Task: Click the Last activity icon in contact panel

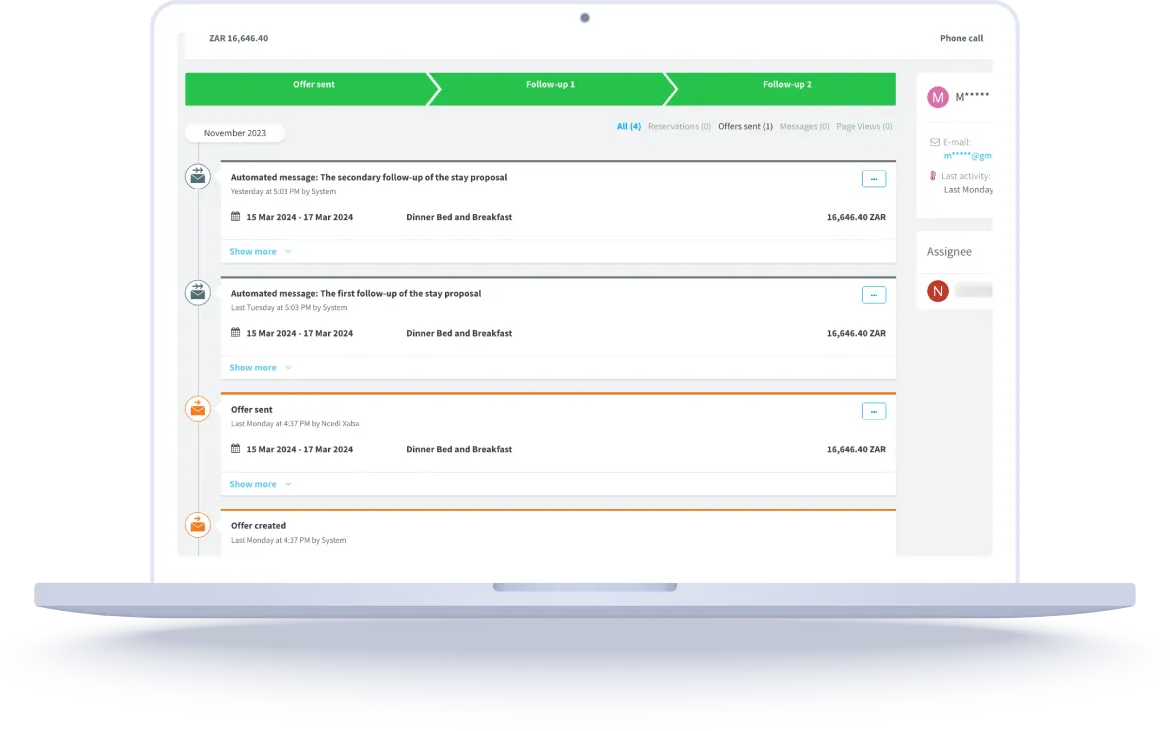Action: [933, 176]
